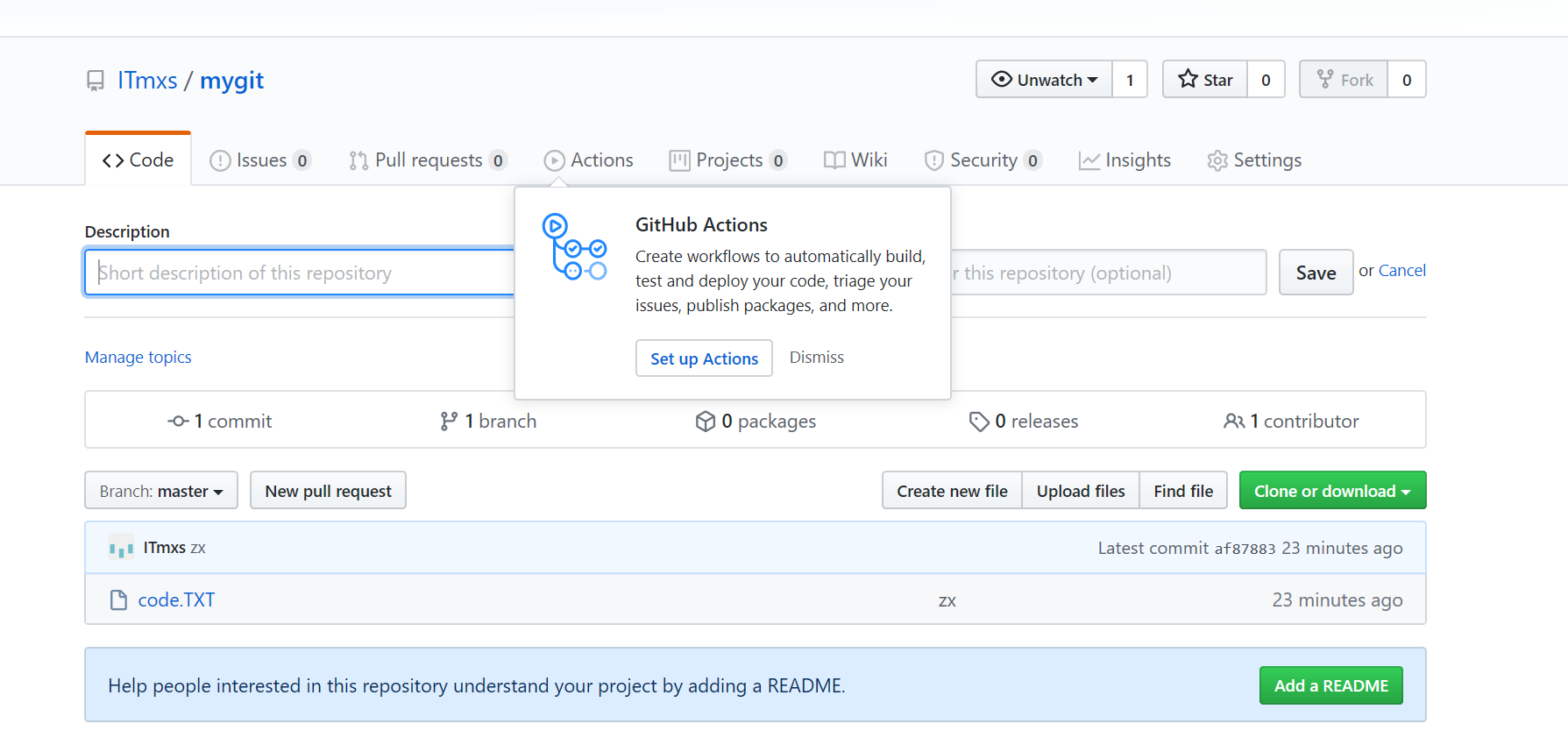Dismiss the GitHub Actions popup
This screenshot has width=1568, height=752.
tap(816, 358)
